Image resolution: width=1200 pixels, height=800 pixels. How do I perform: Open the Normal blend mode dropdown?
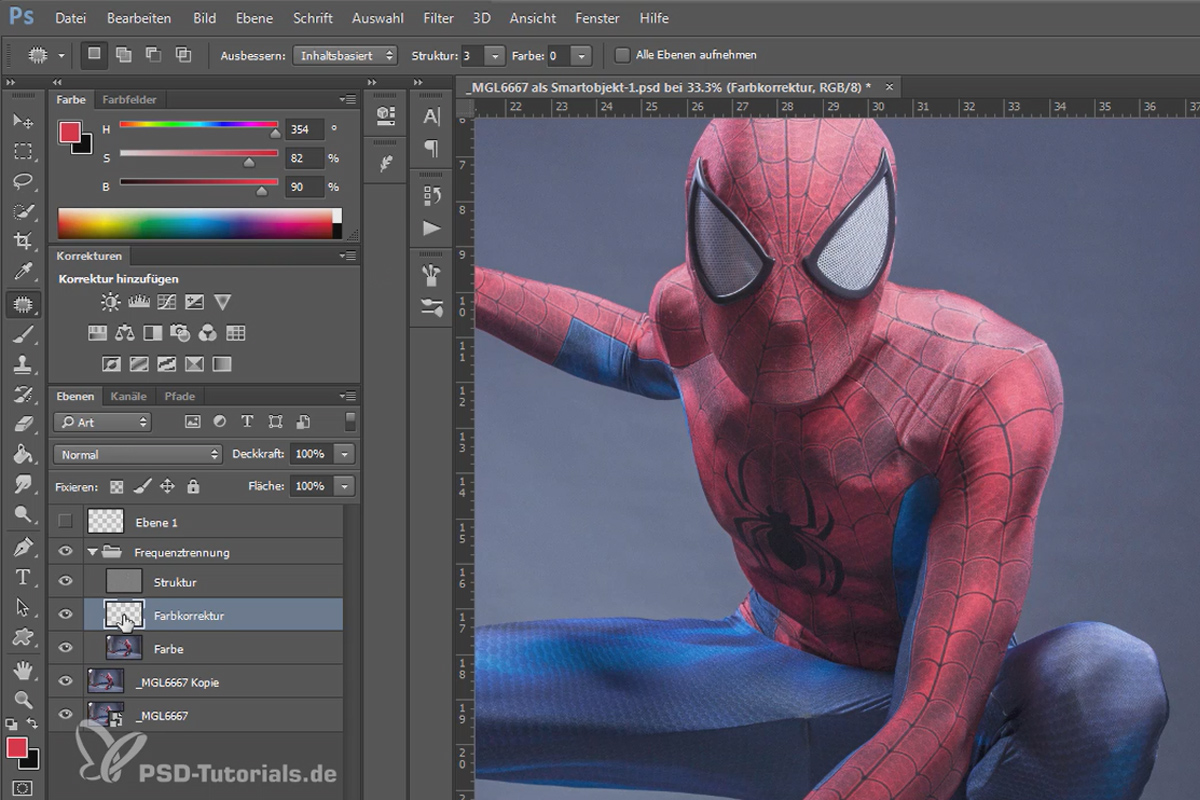click(x=138, y=454)
